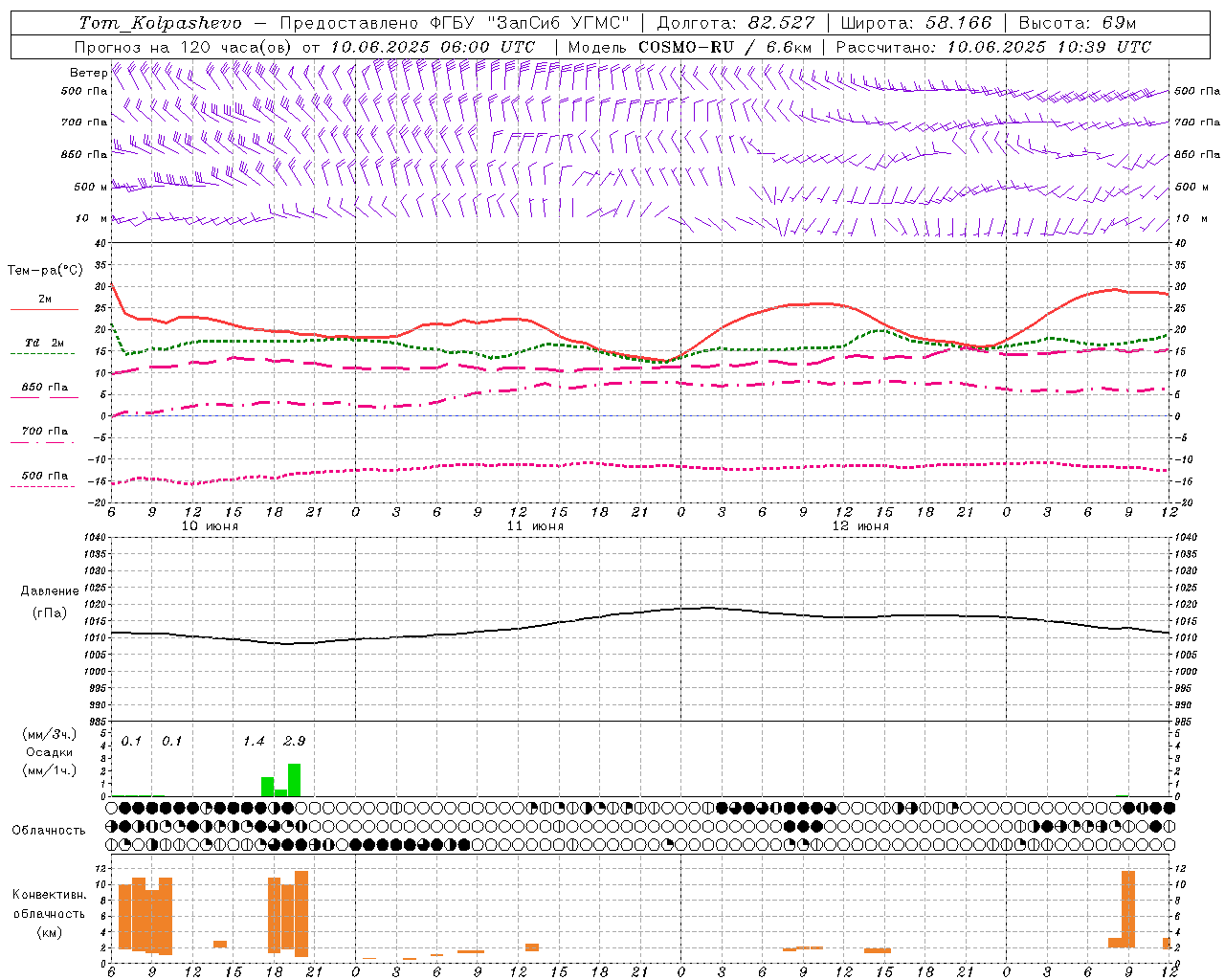1225x980 pixels.
Task: Click the Рассчитано: 10.06.2025 10:39 UTC timestamp
Action: tap(993, 47)
